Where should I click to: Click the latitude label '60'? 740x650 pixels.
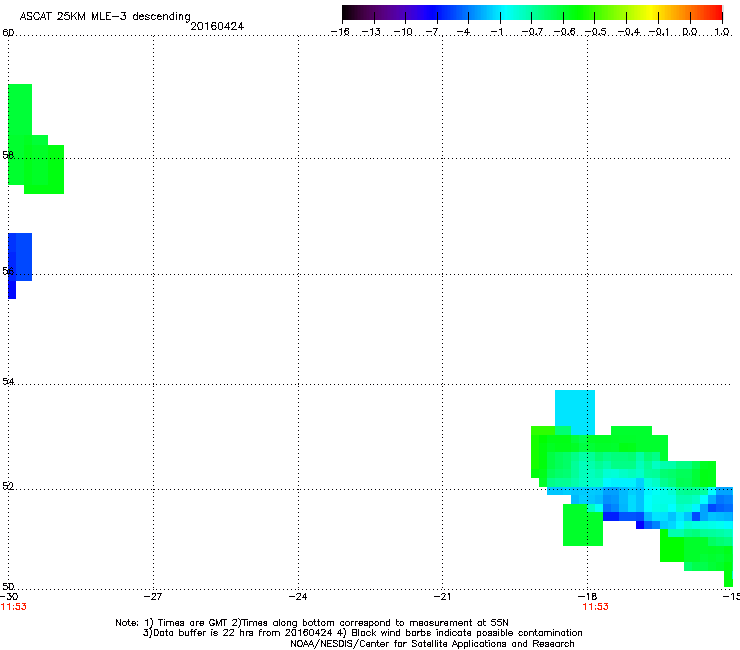(8, 33)
